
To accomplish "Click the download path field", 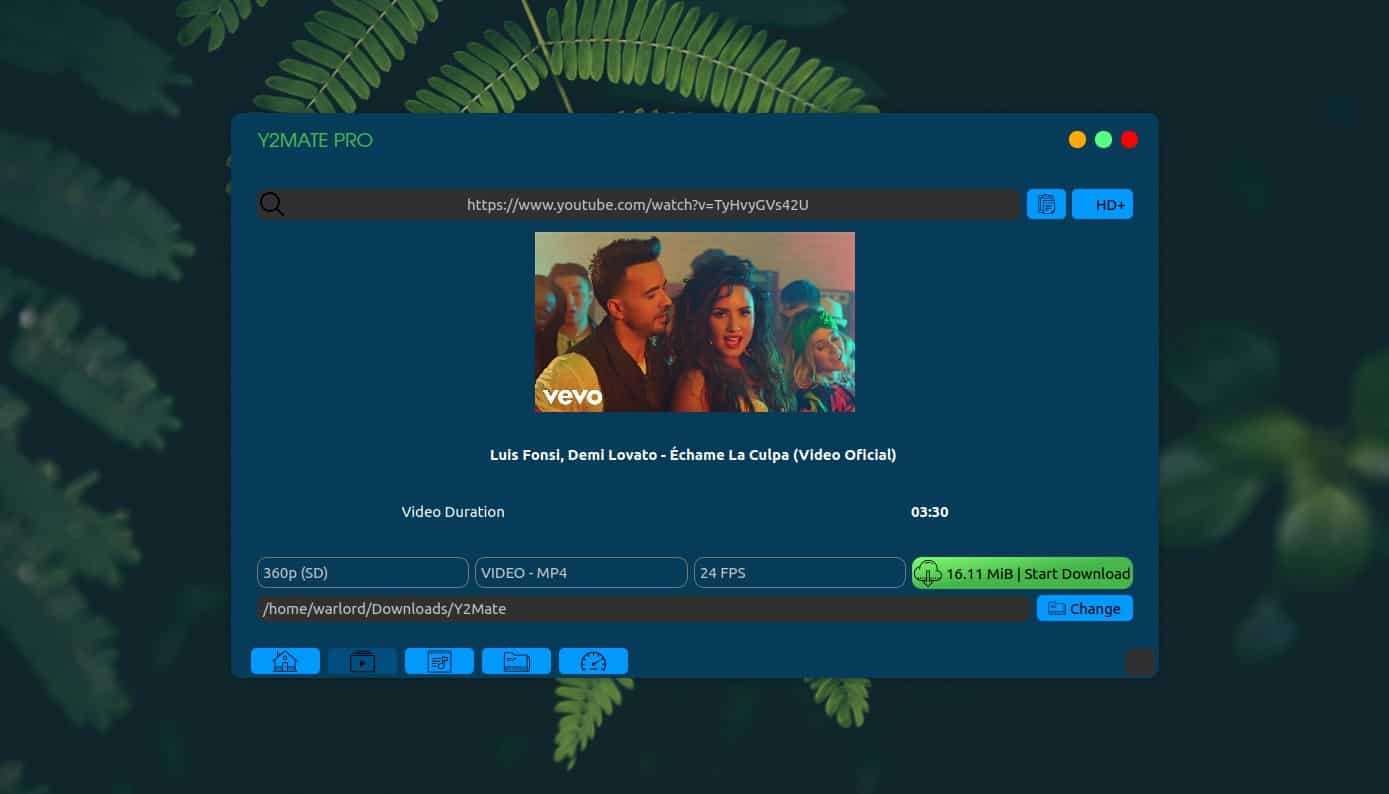I will (643, 608).
